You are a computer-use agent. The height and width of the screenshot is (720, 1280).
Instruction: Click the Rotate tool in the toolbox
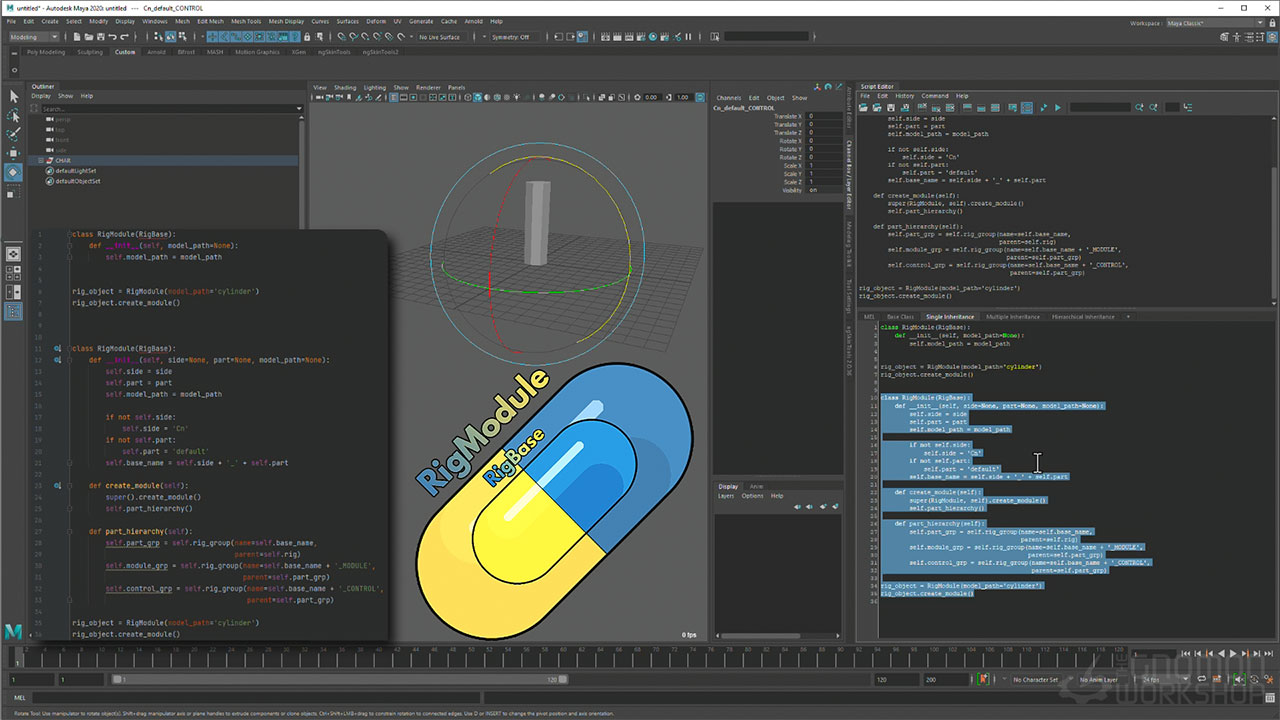pos(14,172)
